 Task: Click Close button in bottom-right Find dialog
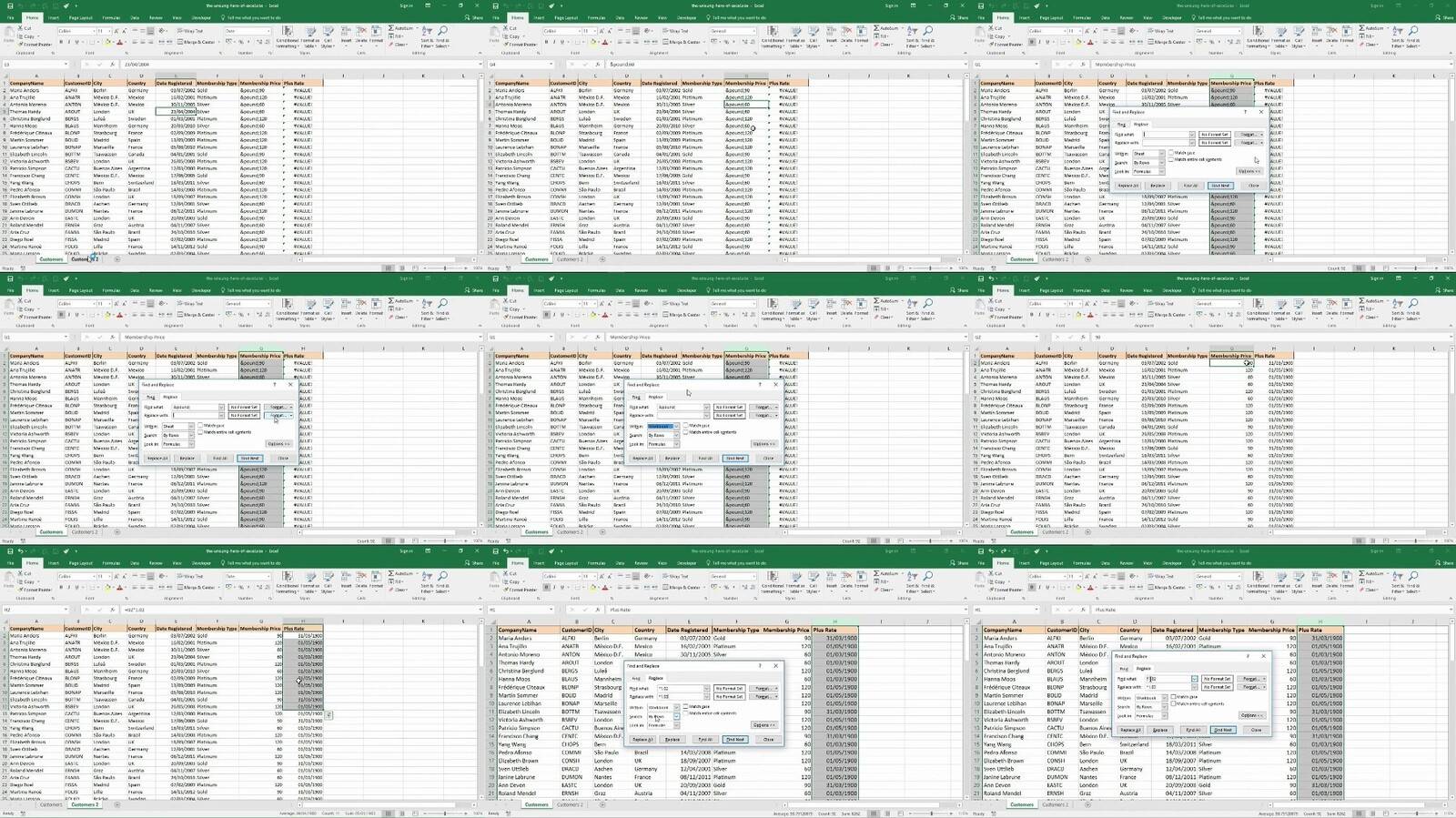1256,730
